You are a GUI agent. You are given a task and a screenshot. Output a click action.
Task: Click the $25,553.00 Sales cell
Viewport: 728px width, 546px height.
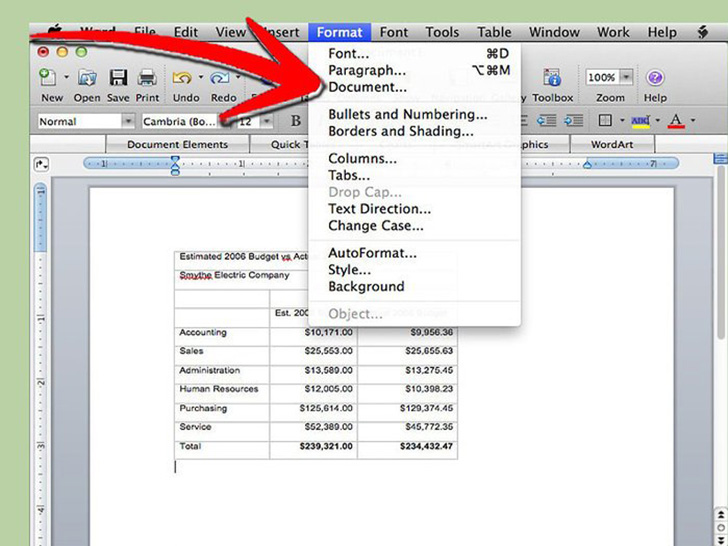pyautogui.click(x=313, y=355)
